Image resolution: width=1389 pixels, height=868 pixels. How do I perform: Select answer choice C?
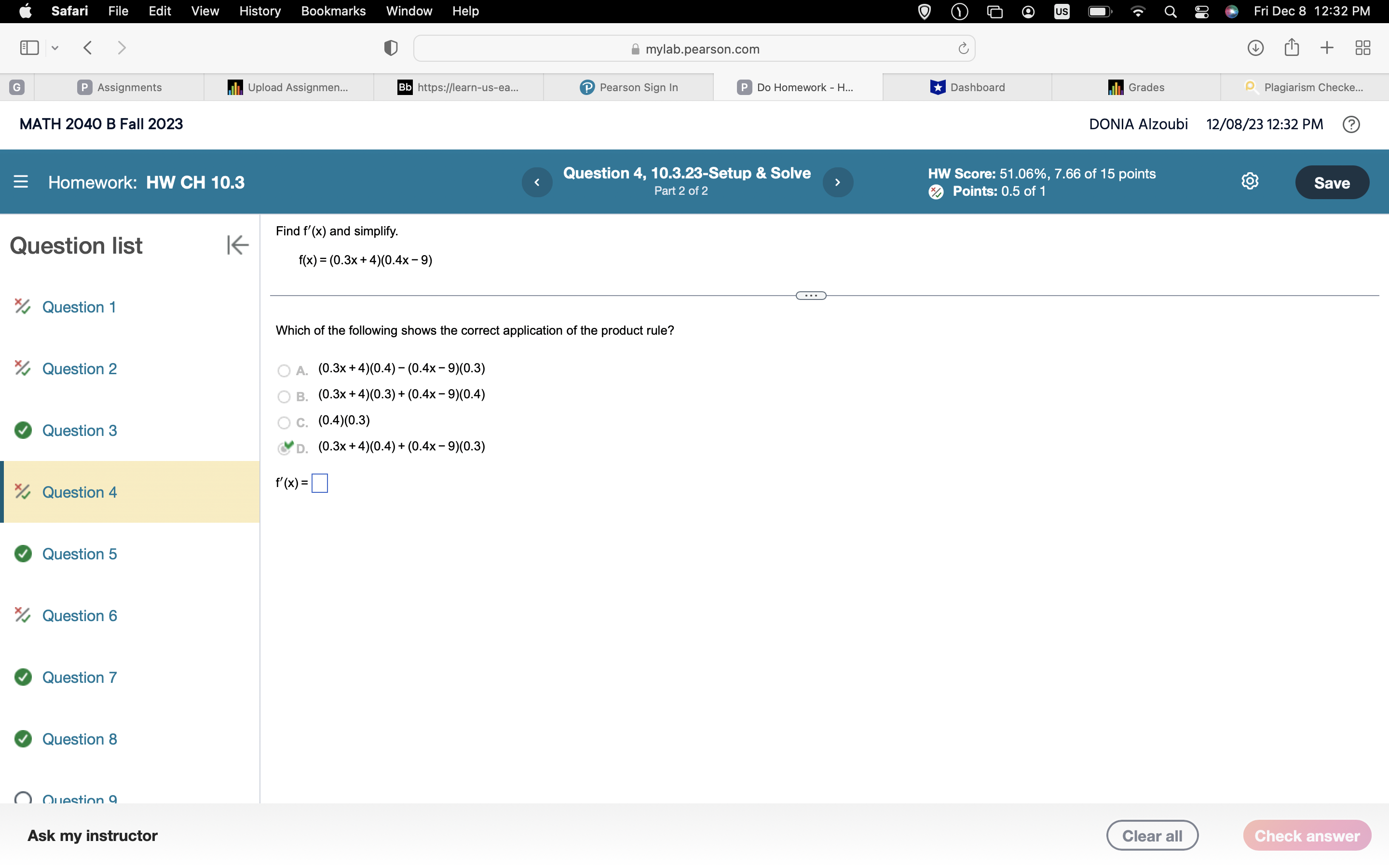coord(284,423)
